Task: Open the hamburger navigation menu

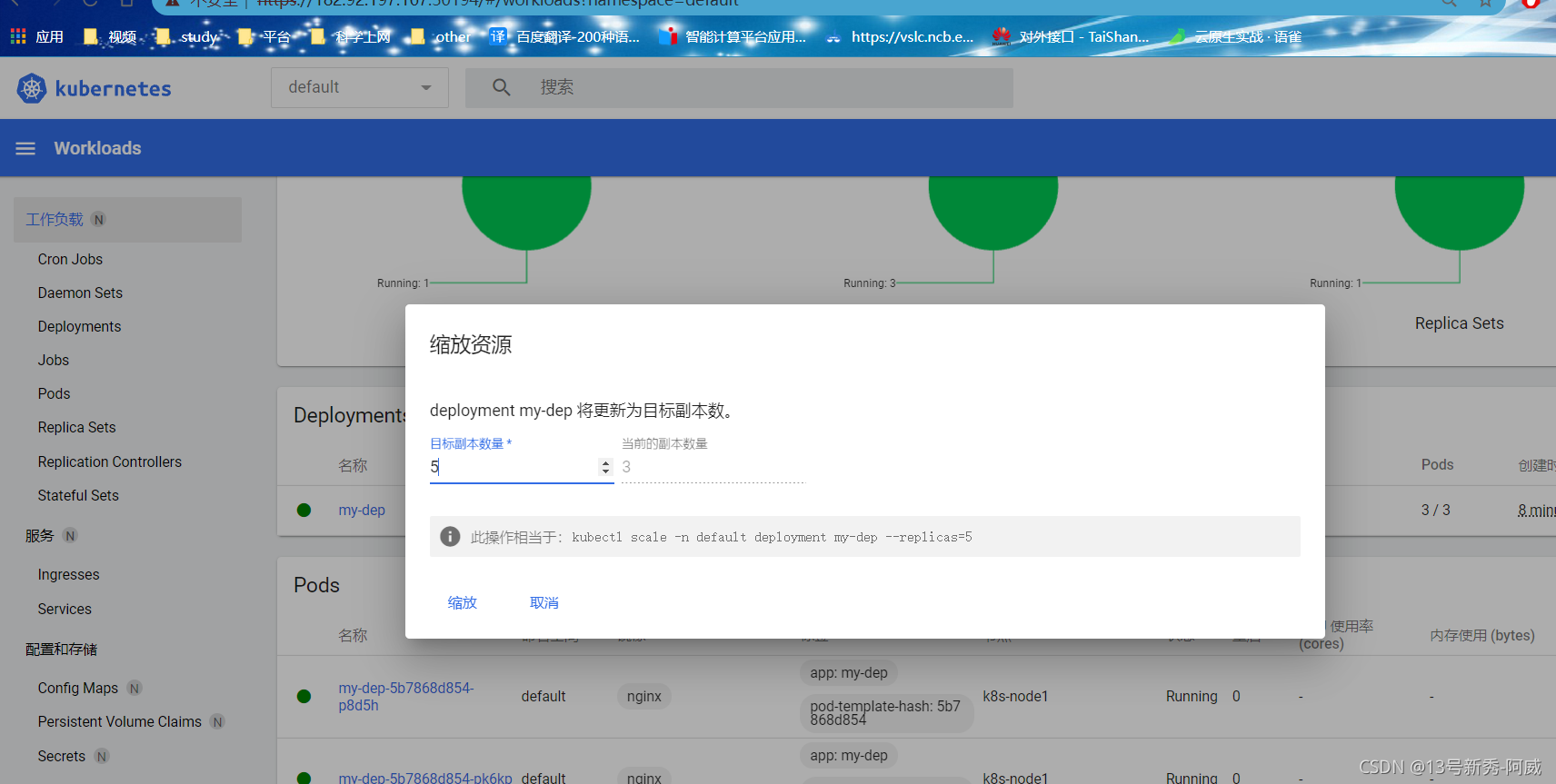Action: point(25,148)
